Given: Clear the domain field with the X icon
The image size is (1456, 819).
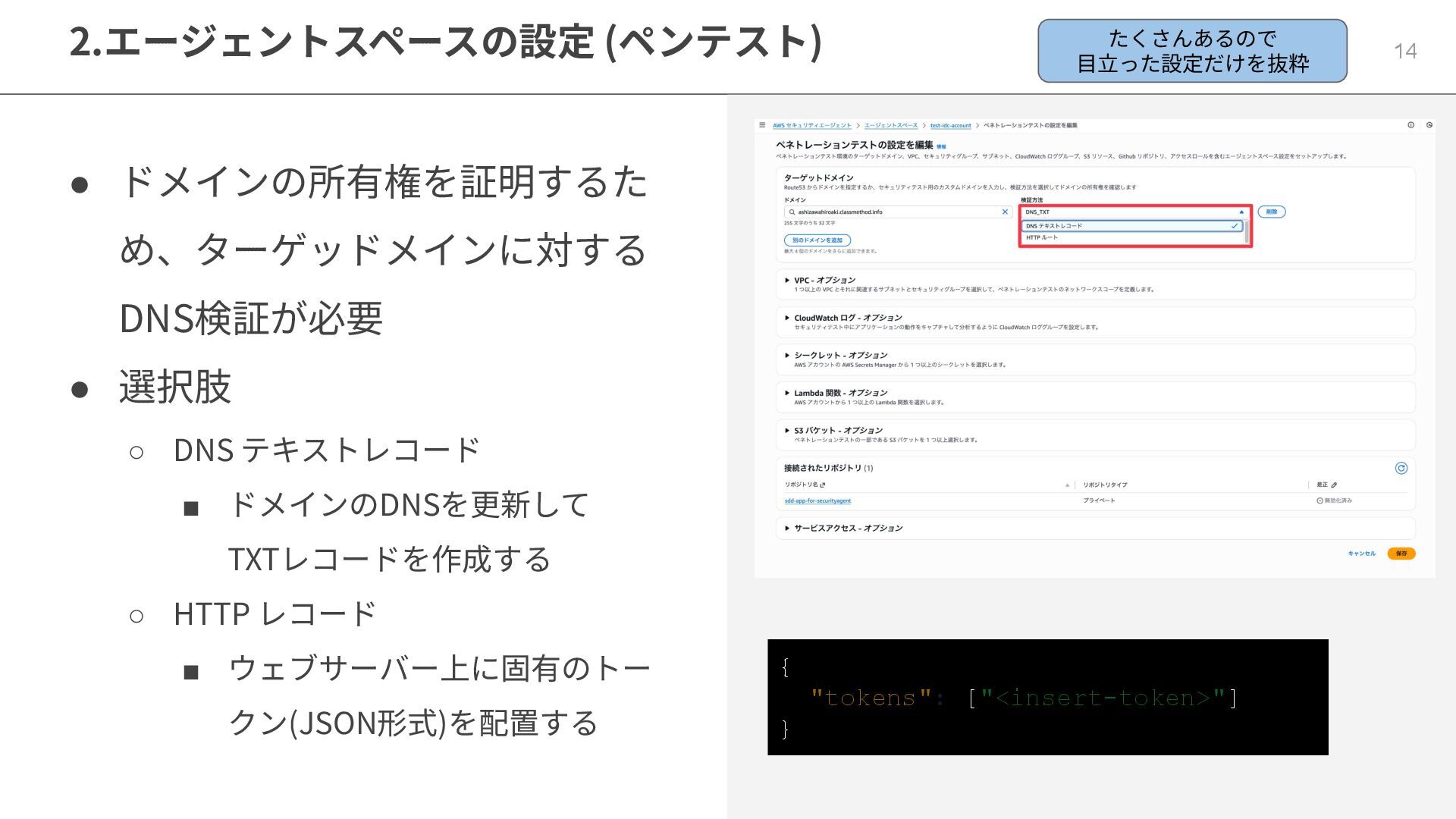Looking at the screenshot, I should tap(1005, 212).
